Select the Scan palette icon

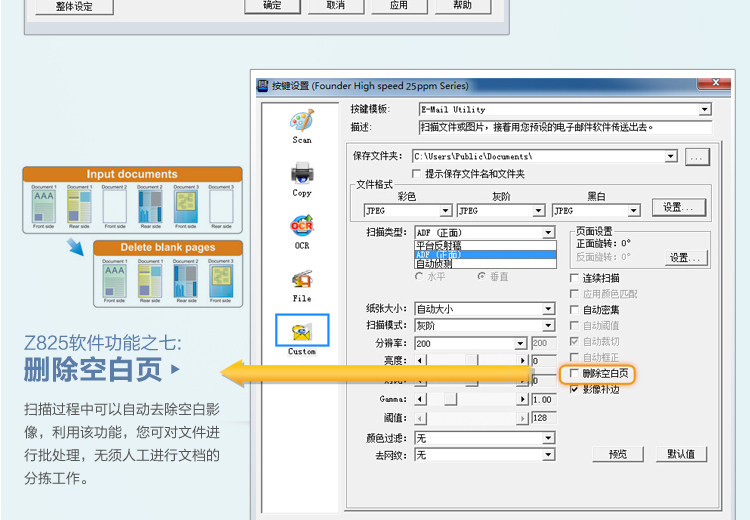tap(302, 121)
